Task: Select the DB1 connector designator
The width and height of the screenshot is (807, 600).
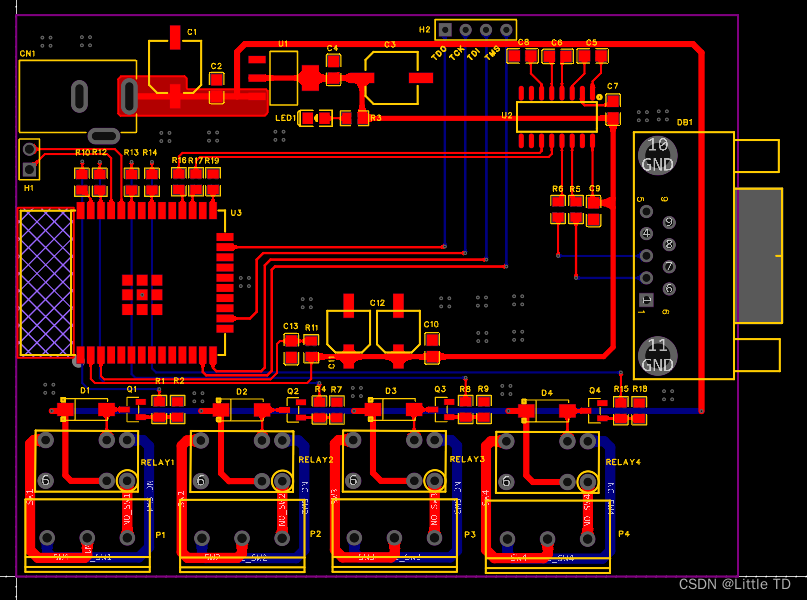Action: [x=685, y=122]
